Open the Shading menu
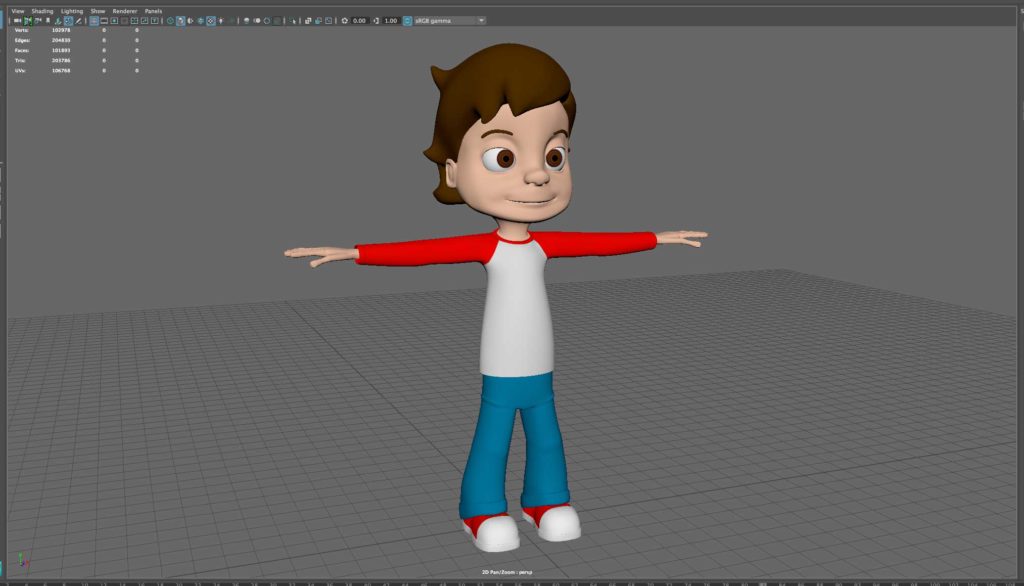 point(42,11)
